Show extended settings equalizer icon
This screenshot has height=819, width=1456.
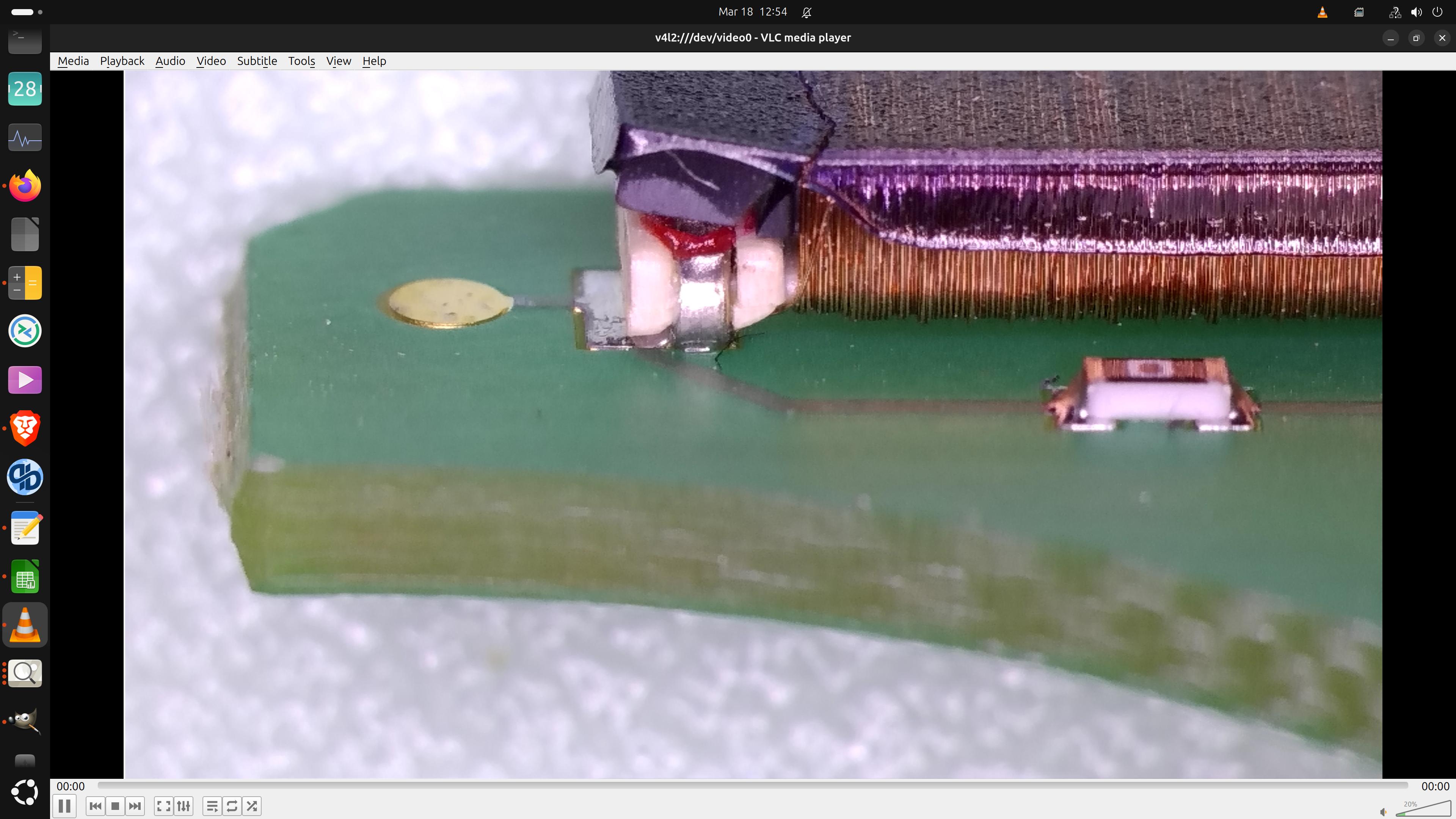click(x=184, y=806)
